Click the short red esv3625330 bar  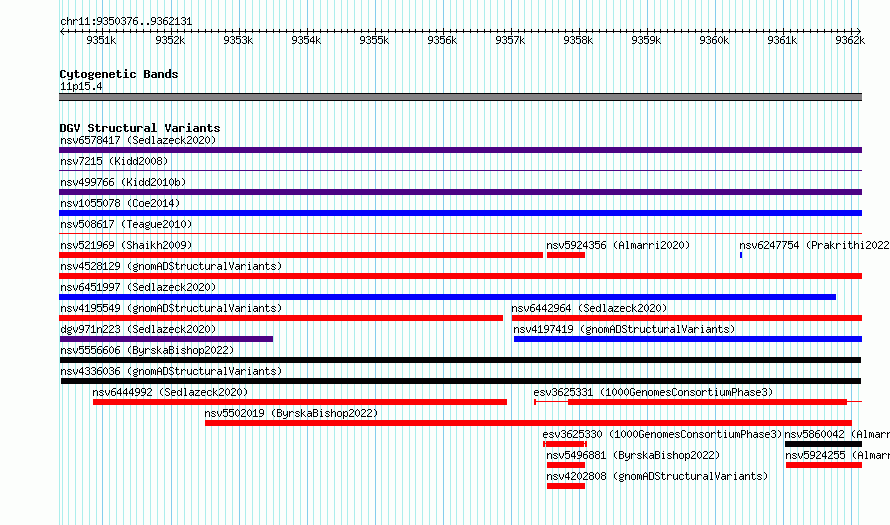[565, 444]
